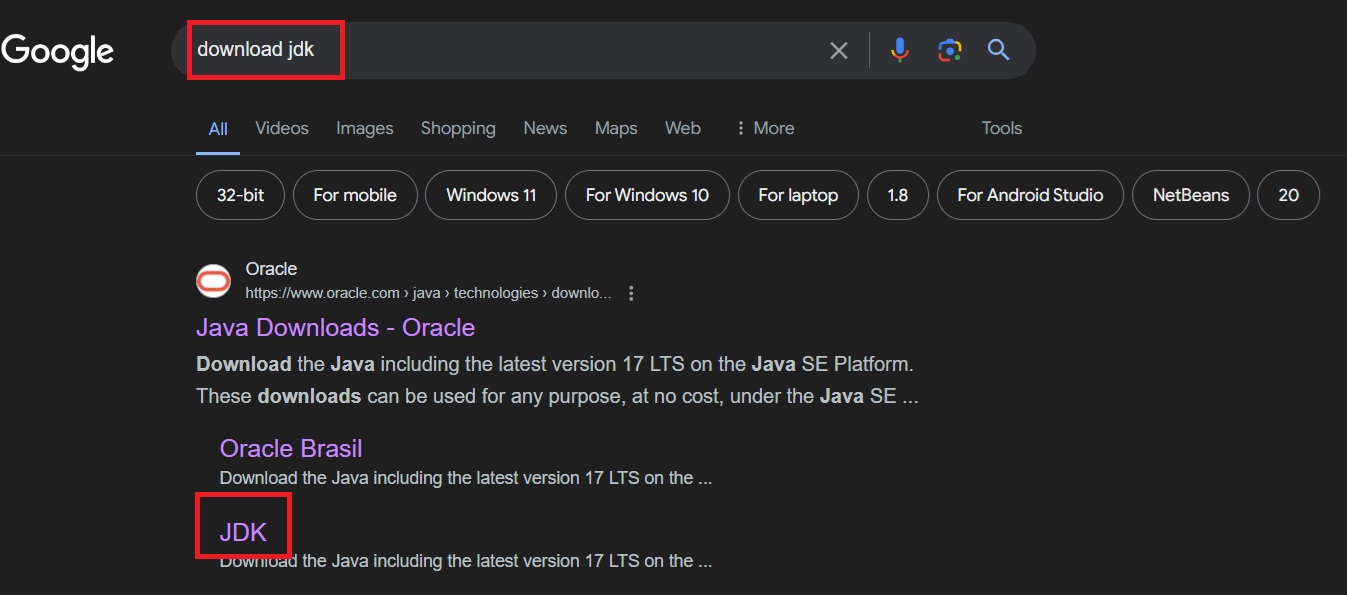Switch to the Videos tab
The height and width of the screenshot is (595, 1347).
pyautogui.click(x=281, y=128)
